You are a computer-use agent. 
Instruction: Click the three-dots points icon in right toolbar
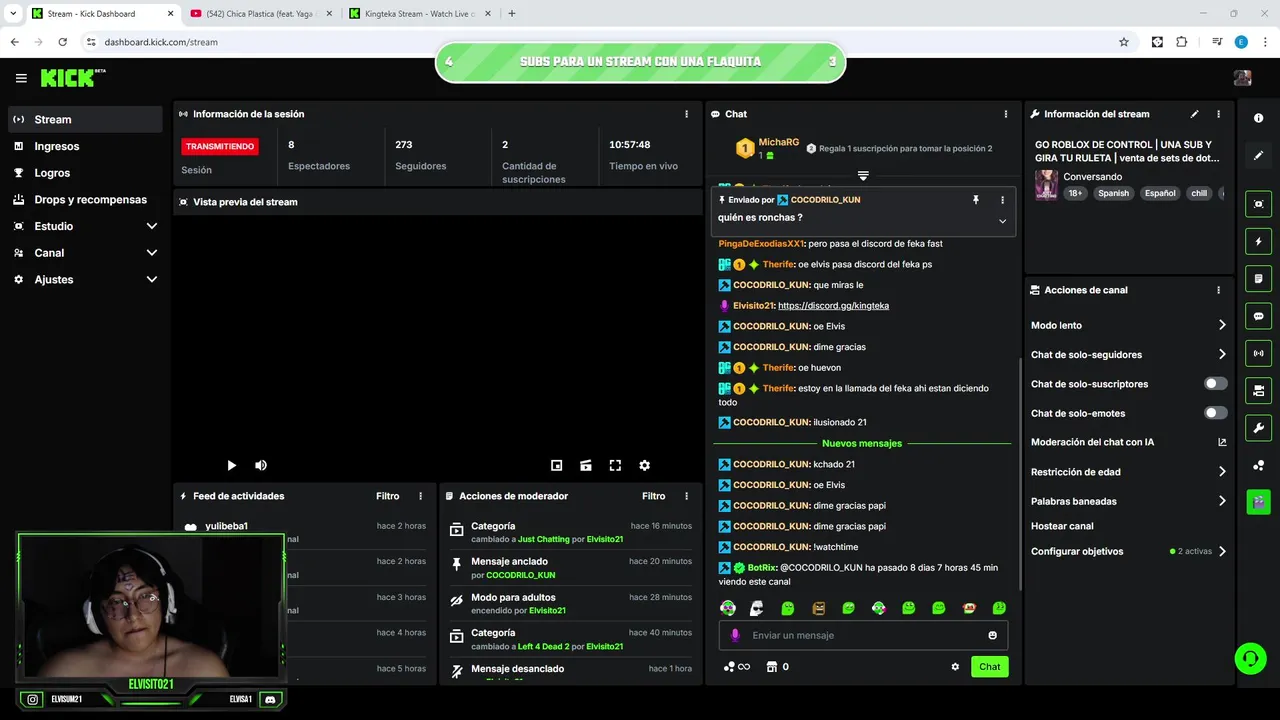[1258, 465]
